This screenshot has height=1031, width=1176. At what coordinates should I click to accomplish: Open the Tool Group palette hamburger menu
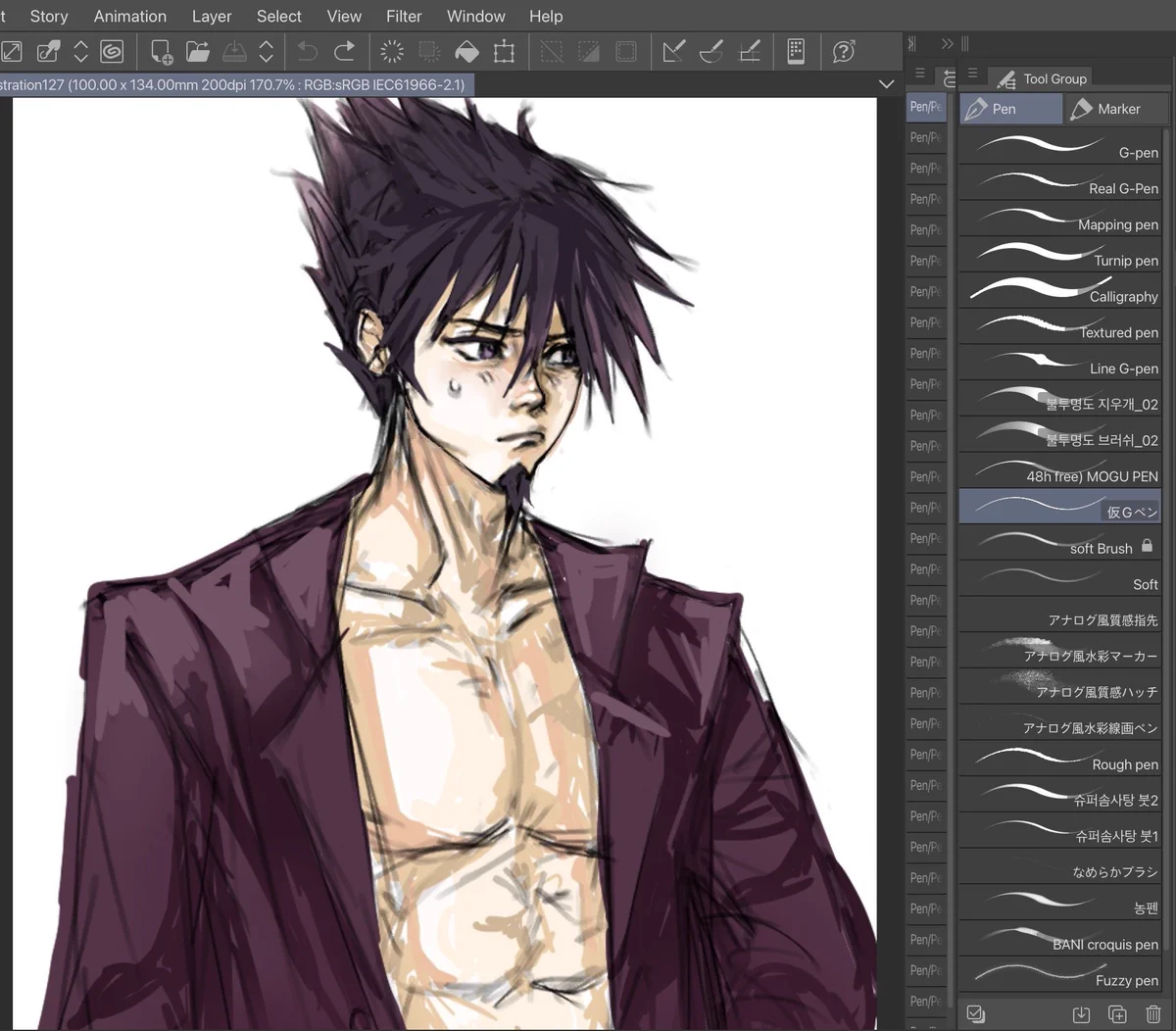coord(972,73)
